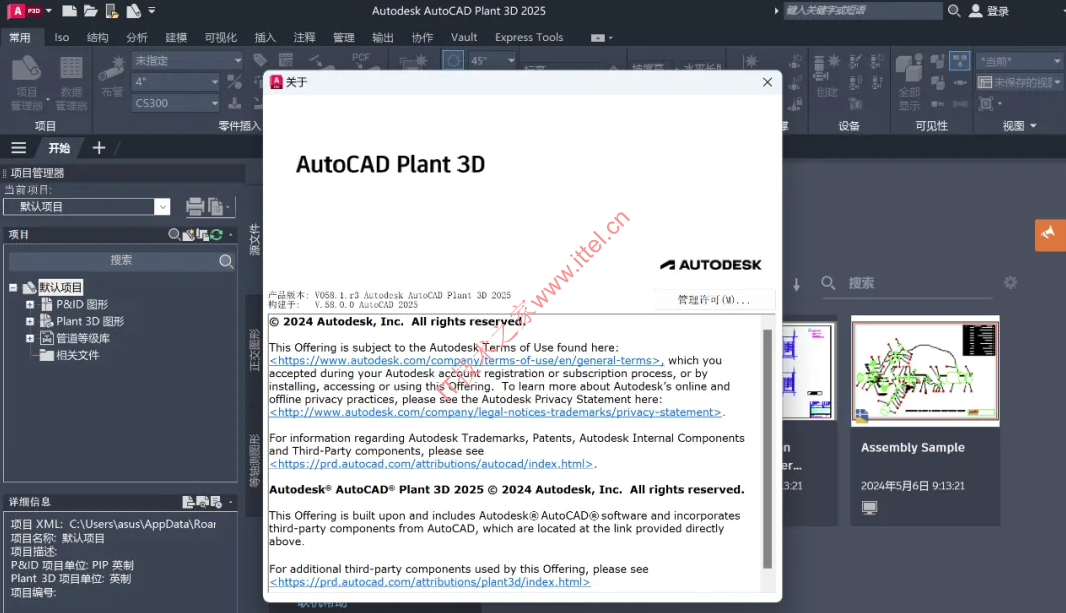
Task: Click the 正交图形 vertical side tab
Action: 255,350
